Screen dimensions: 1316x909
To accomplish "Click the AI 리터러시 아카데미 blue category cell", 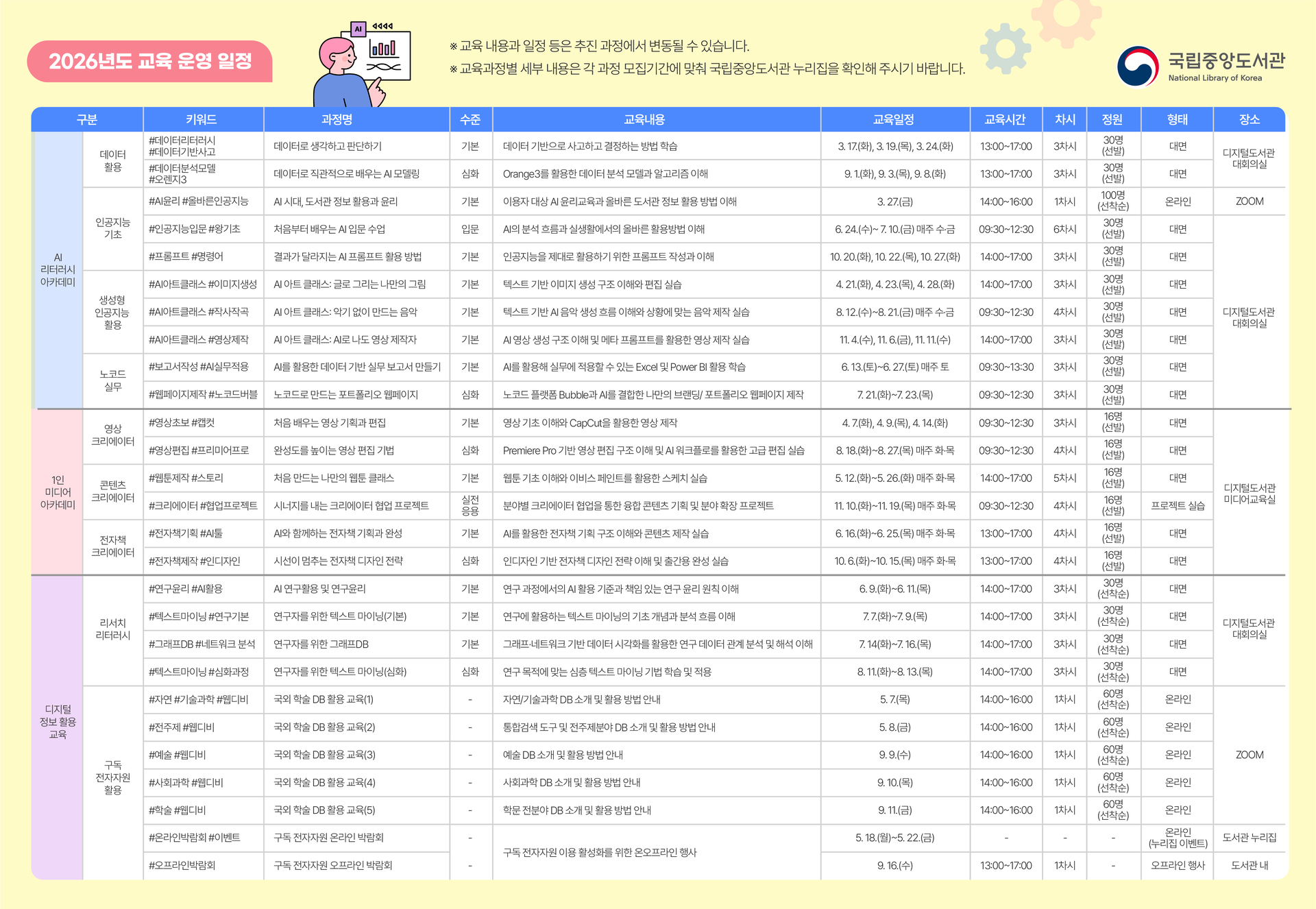I will pyautogui.click(x=58, y=269).
